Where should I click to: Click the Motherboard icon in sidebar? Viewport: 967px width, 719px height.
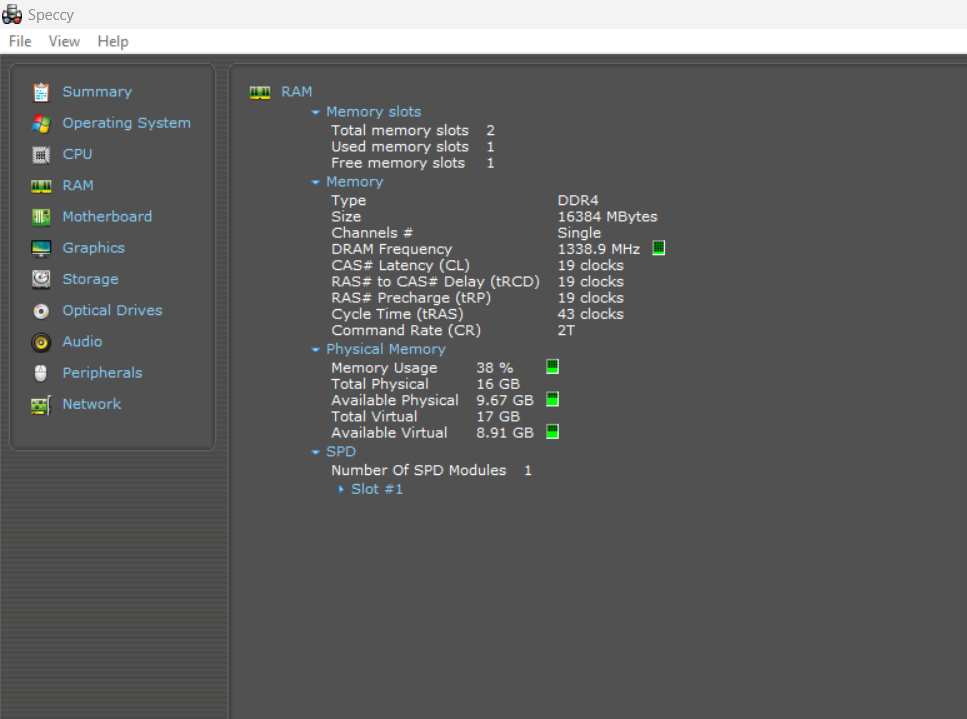[x=41, y=217]
